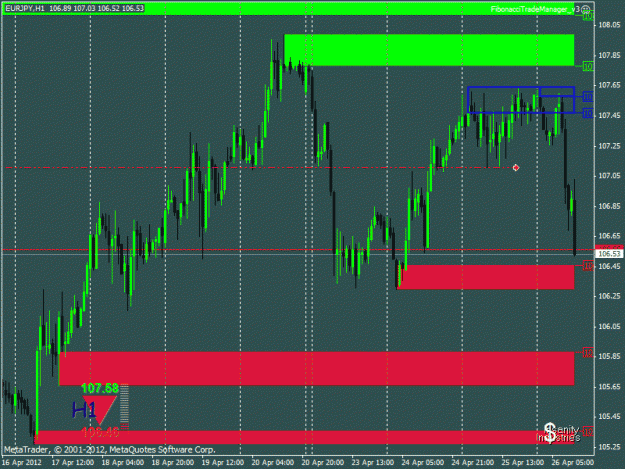Click the 26 Apr 05:00 time label
This screenshot has width=625, height=469.
(x=572, y=463)
